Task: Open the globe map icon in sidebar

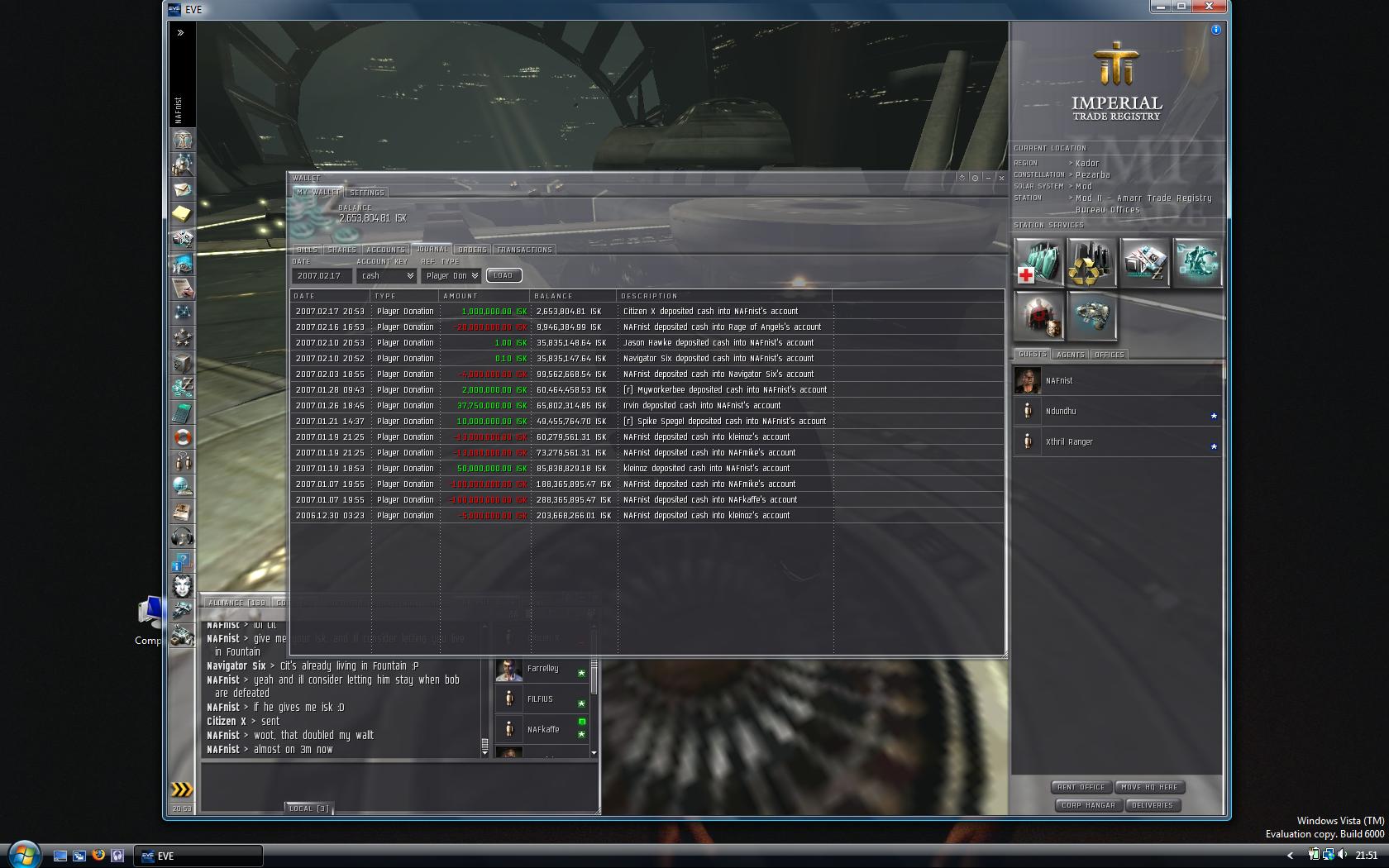Action: [x=182, y=487]
